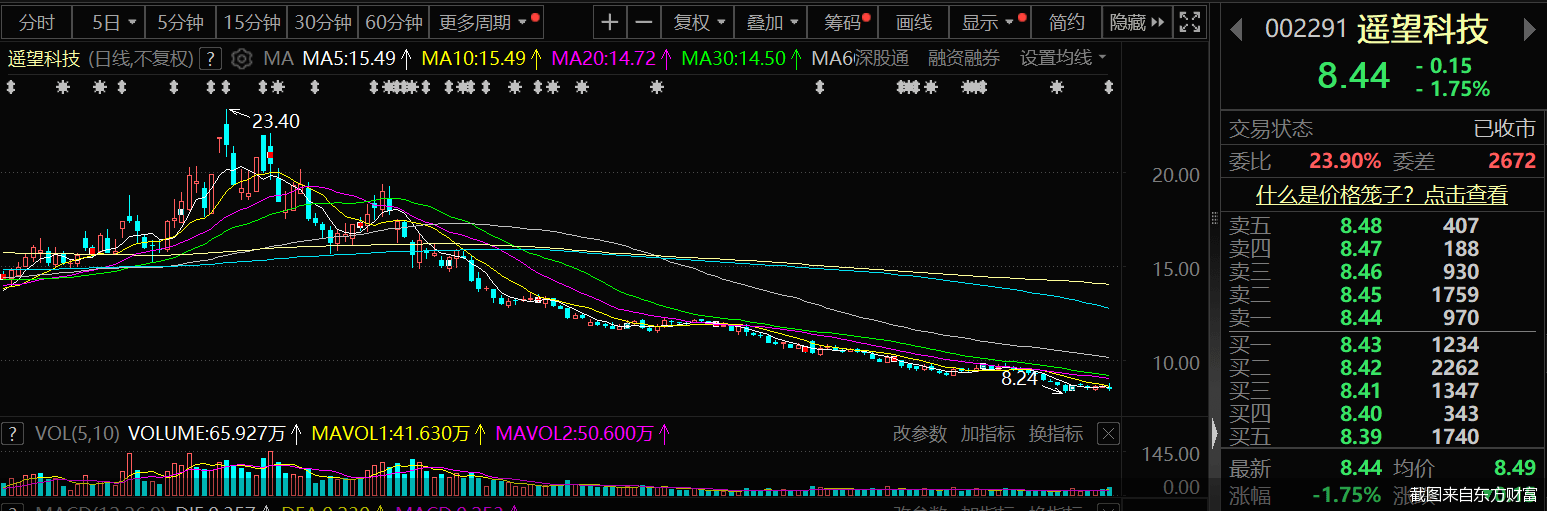Go to next stock with right arrow

[1529, 30]
